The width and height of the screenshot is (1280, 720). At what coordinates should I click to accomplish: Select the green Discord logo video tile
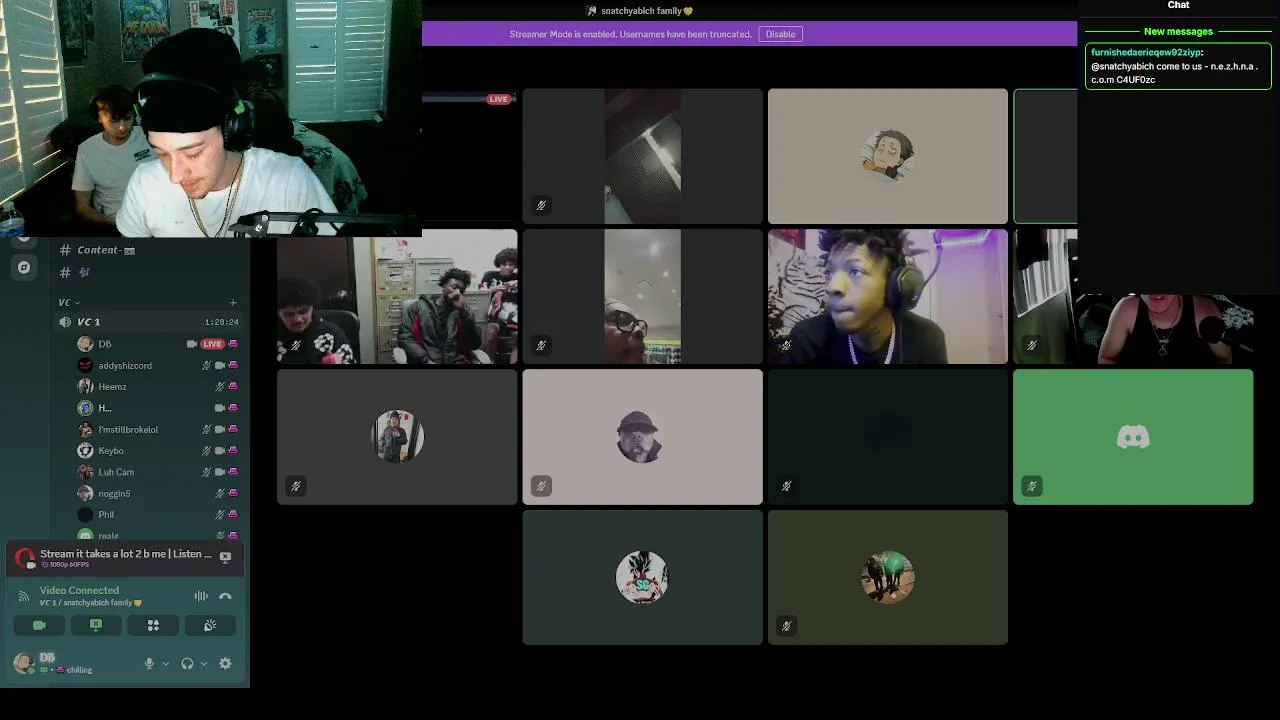1133,437
